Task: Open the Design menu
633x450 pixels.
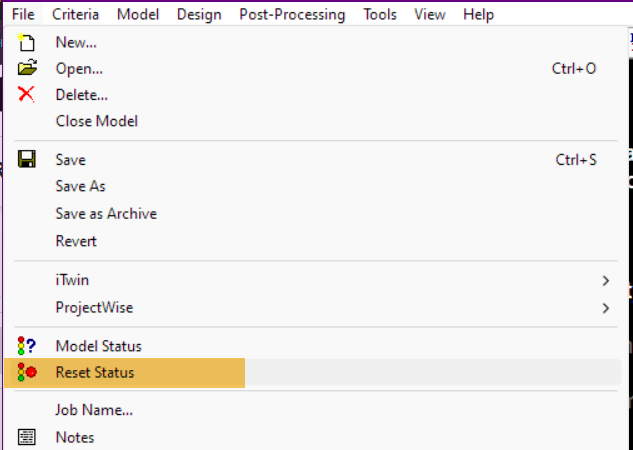Action: click(x=199, y=15)
